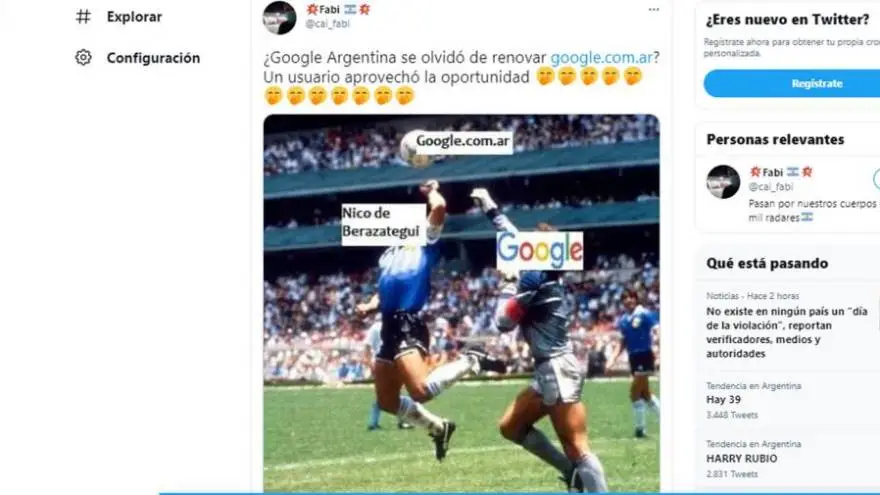Follow the google.com.ar link in tweet
This screenshot has width=880, height=495.
tap(601, 57)
